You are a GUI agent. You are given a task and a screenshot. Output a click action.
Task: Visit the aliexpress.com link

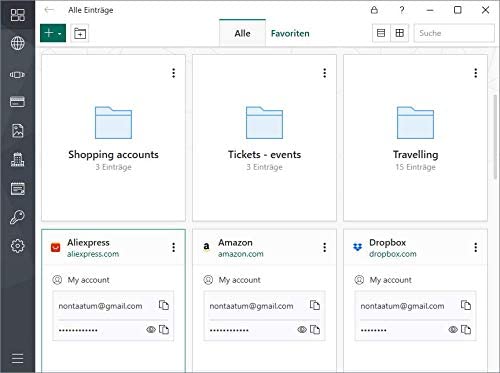[93, 254]
